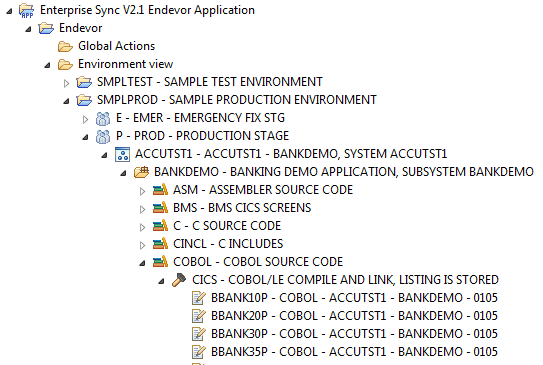Click the CICS processor hammer icon
543x365 pixels.
click(179, 280)
